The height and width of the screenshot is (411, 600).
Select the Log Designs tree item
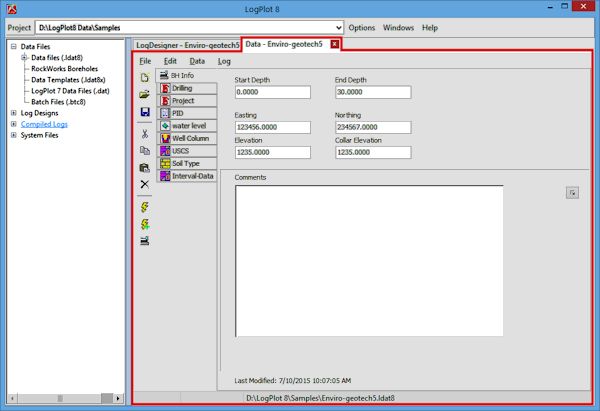[x=39, y=113]
